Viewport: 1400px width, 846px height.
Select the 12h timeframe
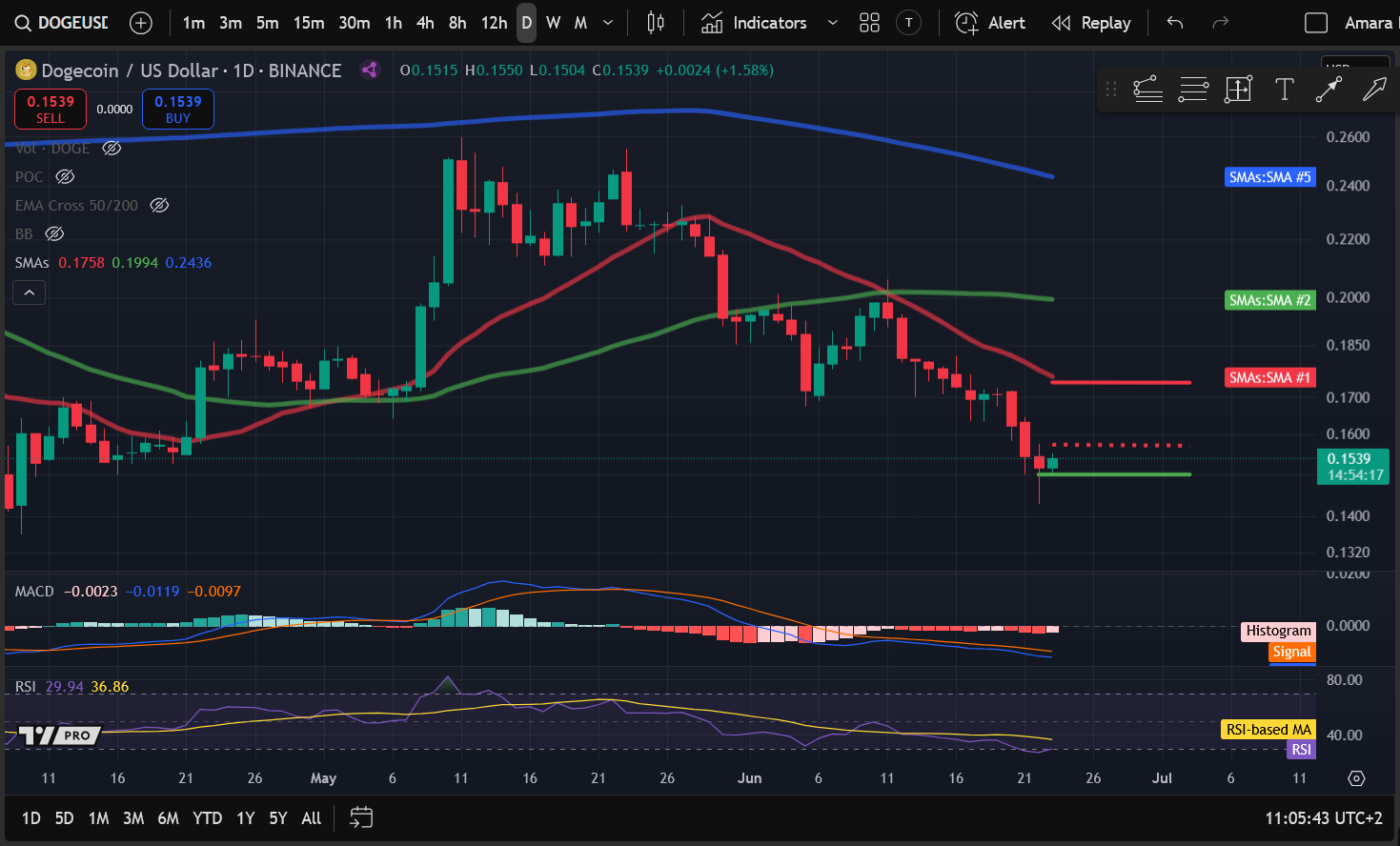494,23
